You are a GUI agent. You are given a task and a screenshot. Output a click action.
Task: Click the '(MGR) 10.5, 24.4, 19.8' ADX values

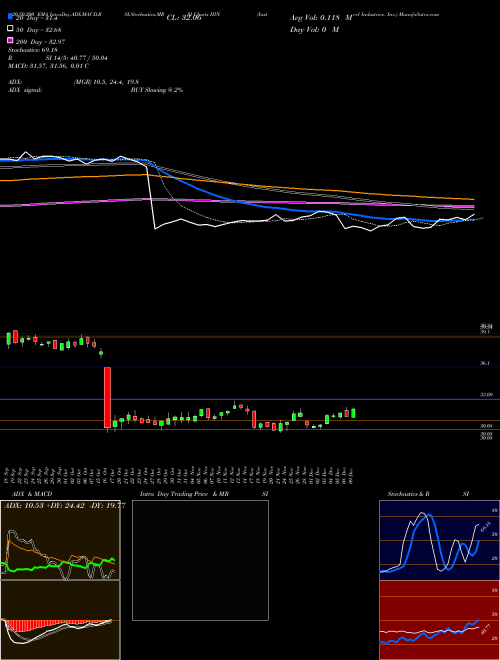point(106,82)
